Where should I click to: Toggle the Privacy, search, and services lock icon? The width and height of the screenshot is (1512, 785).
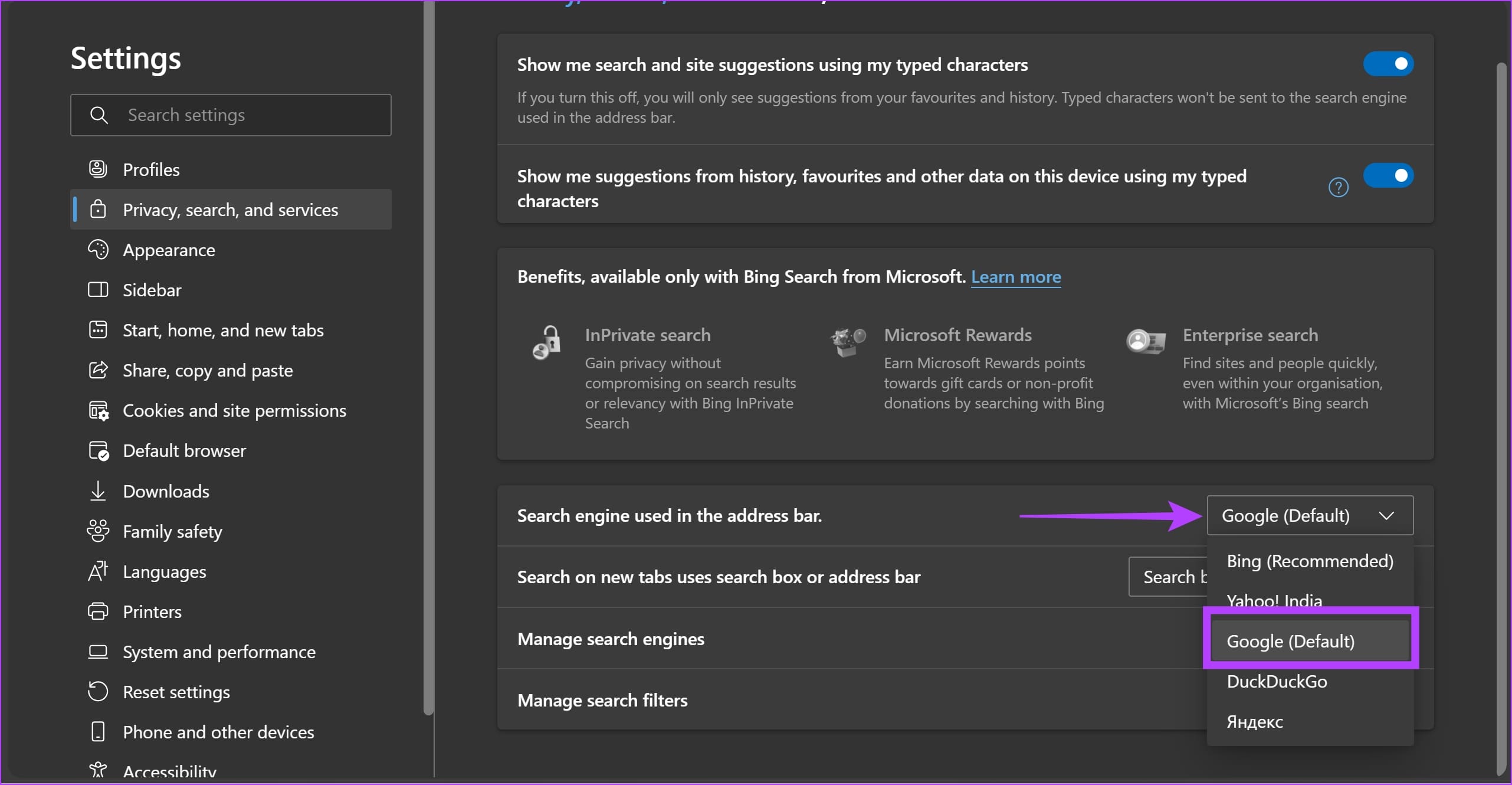click(98, 209)
